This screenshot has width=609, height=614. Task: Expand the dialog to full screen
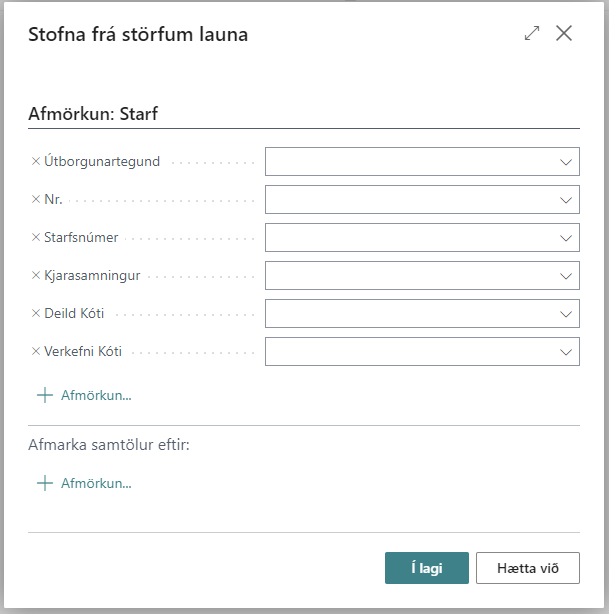(x=532, y=33)
